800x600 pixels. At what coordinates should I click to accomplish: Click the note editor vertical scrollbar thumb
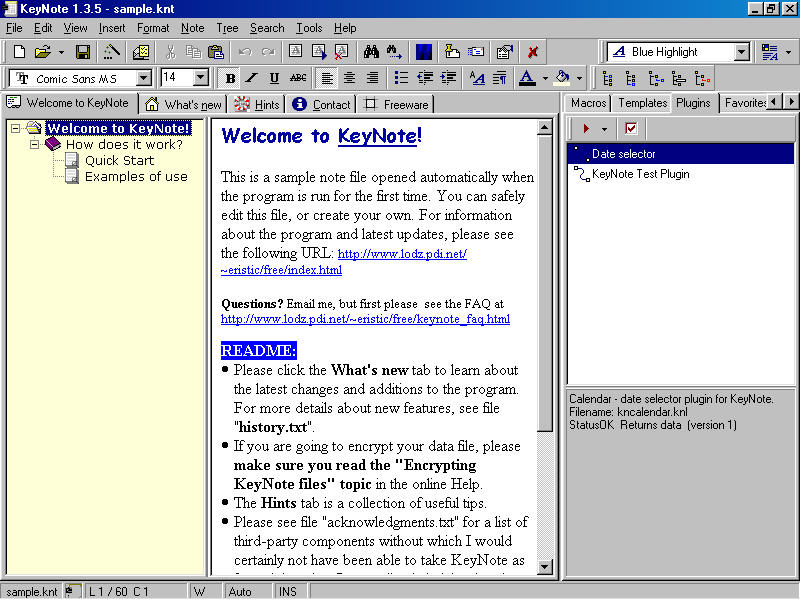point(544,283)
